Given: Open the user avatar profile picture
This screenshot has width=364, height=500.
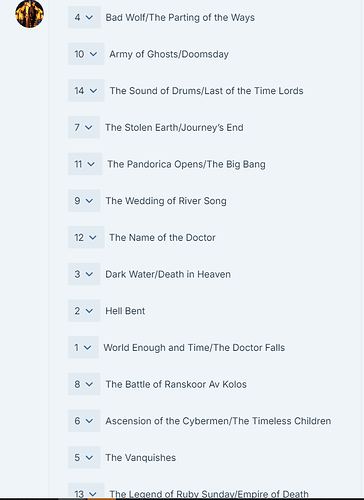Looking at the screenshot, I should tap(29, 14).
